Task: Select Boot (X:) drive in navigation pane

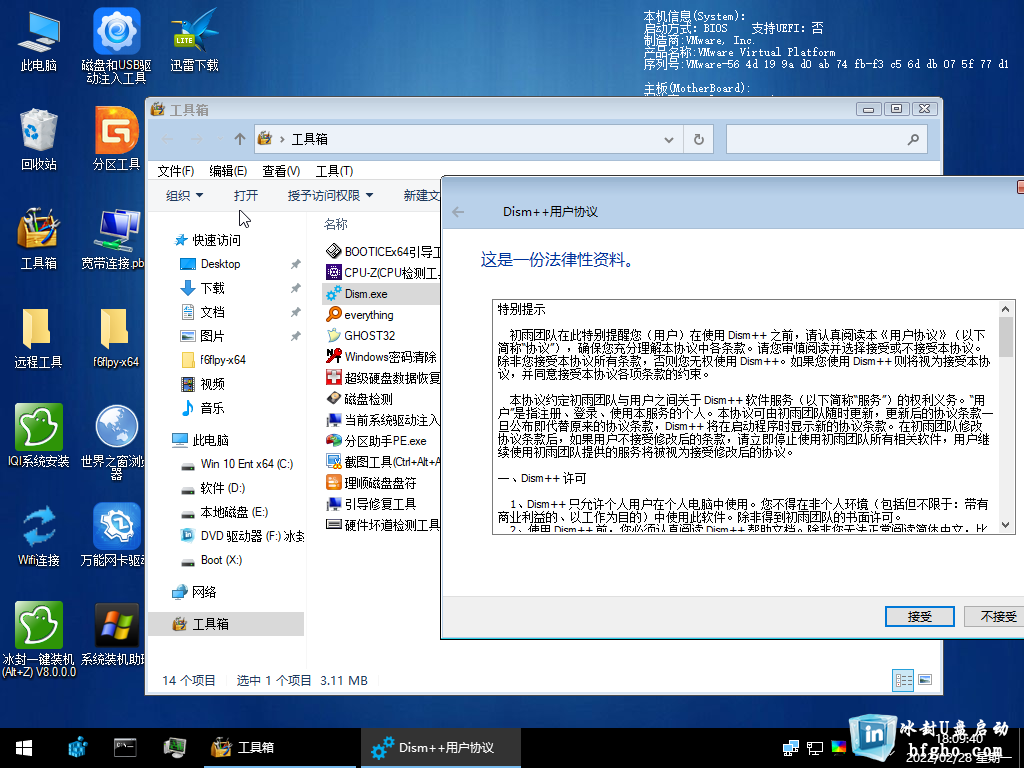Action: click(x=212, y=560)
